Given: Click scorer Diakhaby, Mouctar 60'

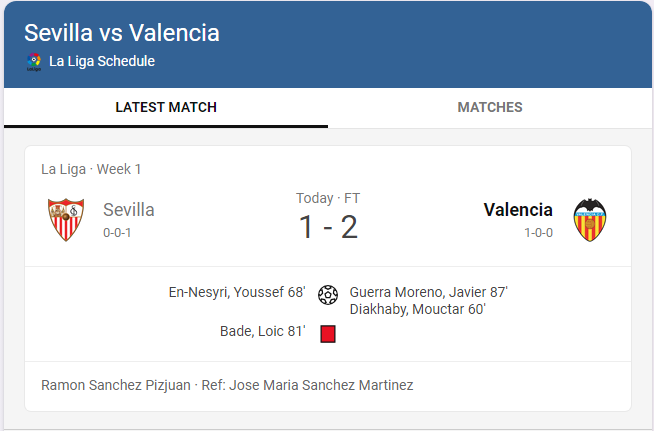Looking at the screenshot, I should pos(418,309).
